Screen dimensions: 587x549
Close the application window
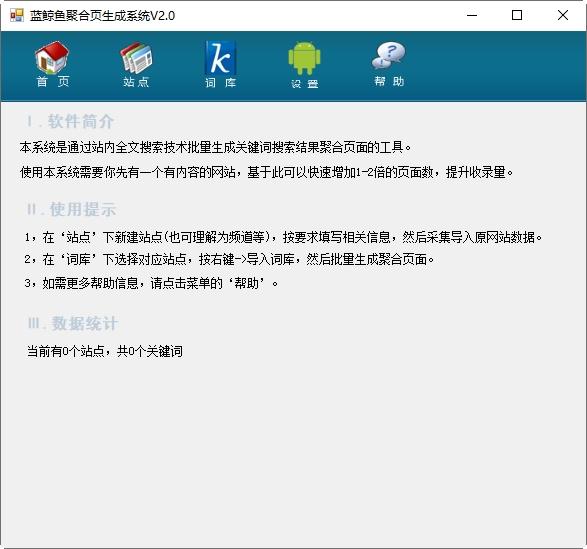pyautogui.click(x=563, y=15)
